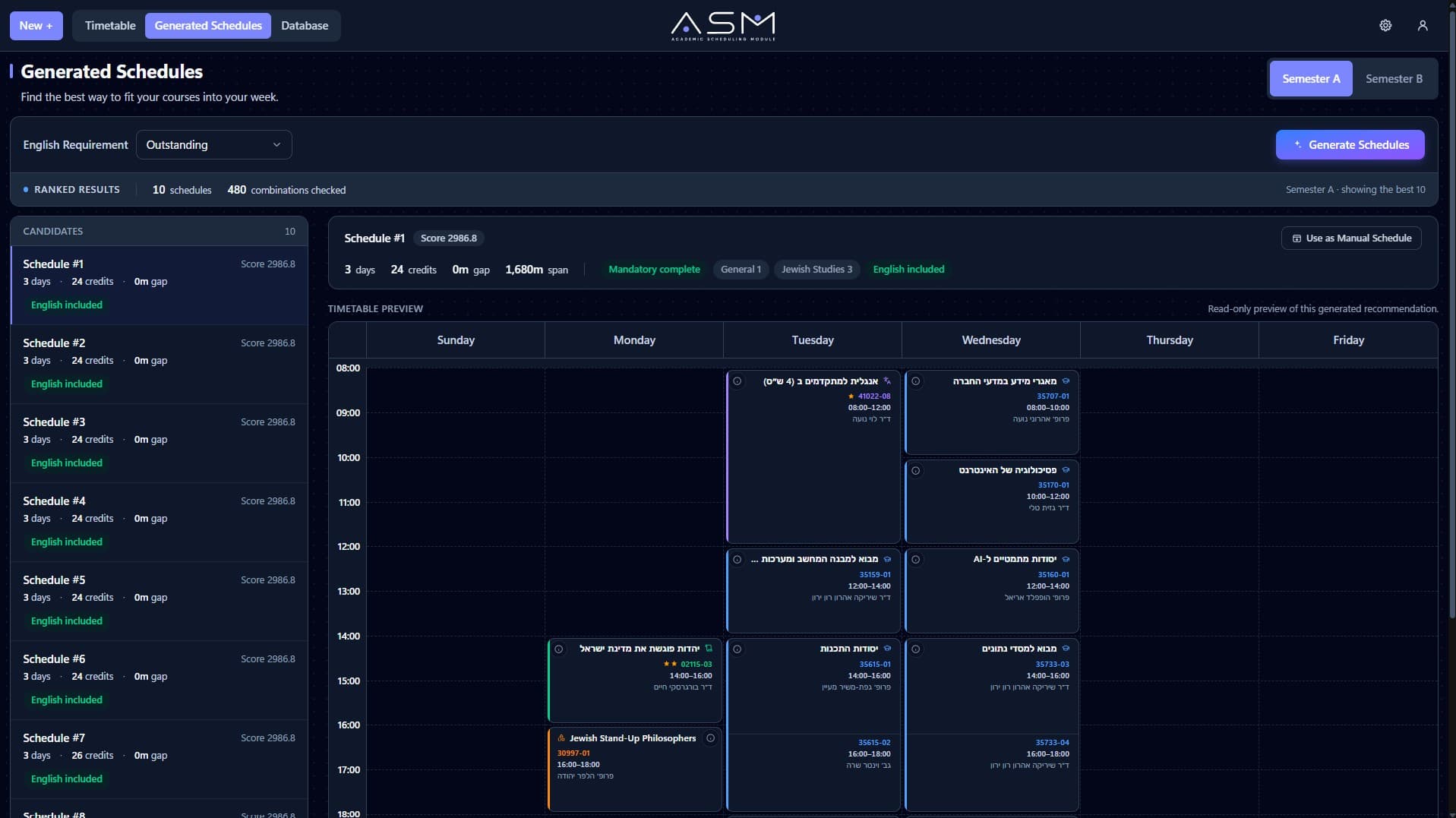The height and width of the screenshot is (818, 1456).
Task: Click the ASM logo
Action: pyautogui.click(x=723, y=26)
